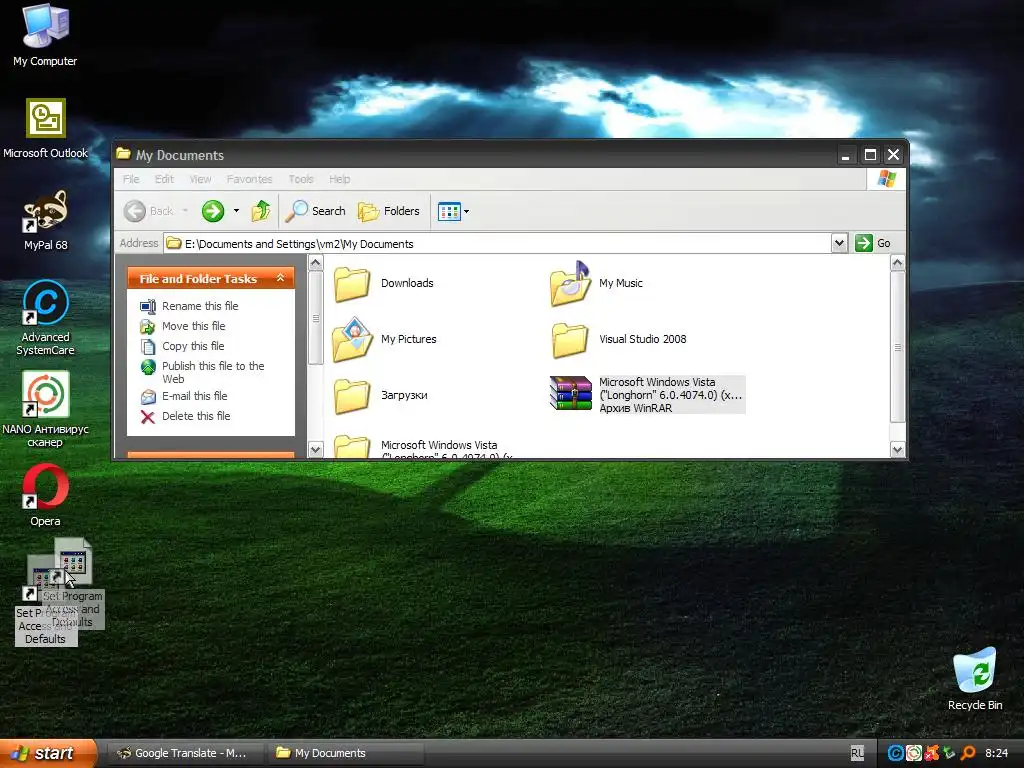Viewport: 1024px width, 768px height.
Task: Collapse the File and Folder Tasks panel
Action: click(280, 278)
